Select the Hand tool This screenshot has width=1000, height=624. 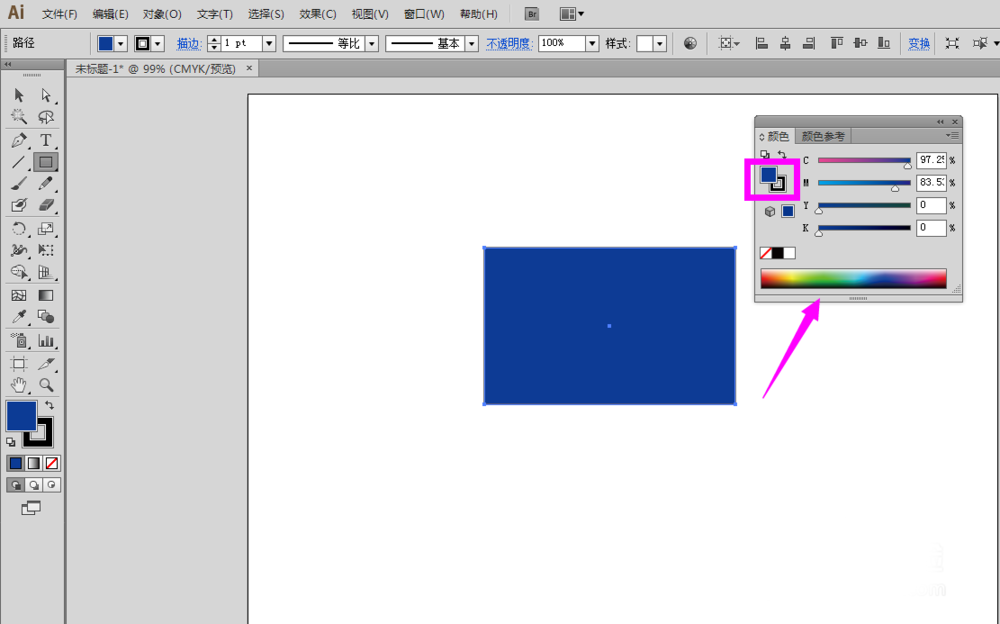click(18, 385)
